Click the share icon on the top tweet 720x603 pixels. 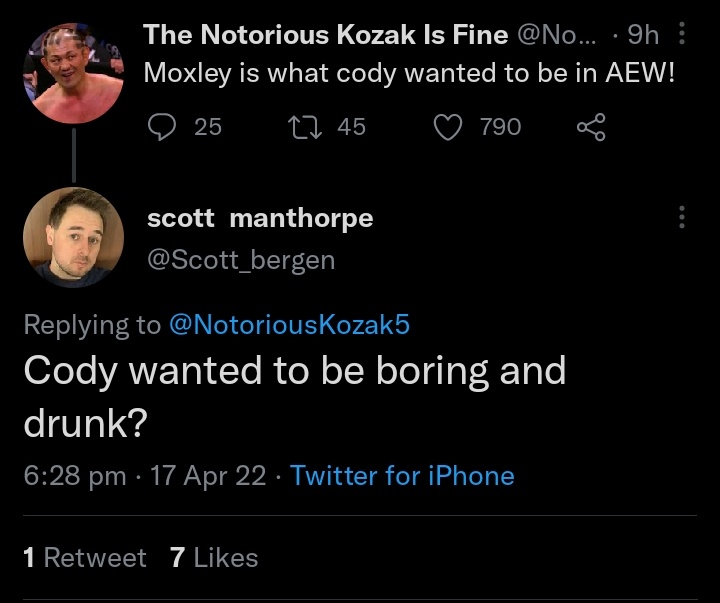(591, 127)
